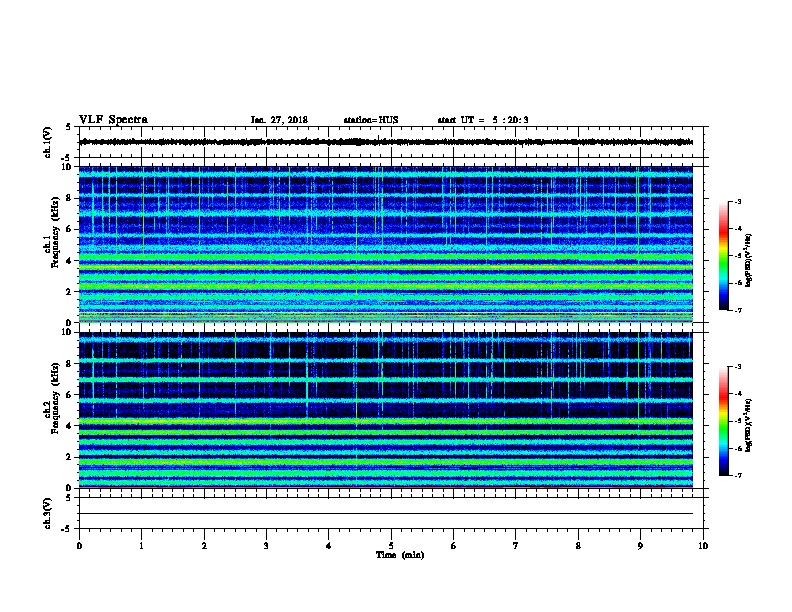The height and width of the screenshot is (612, 792).
Task: Click the time axis tick label "6"
Action: click(x=454, y=546)
